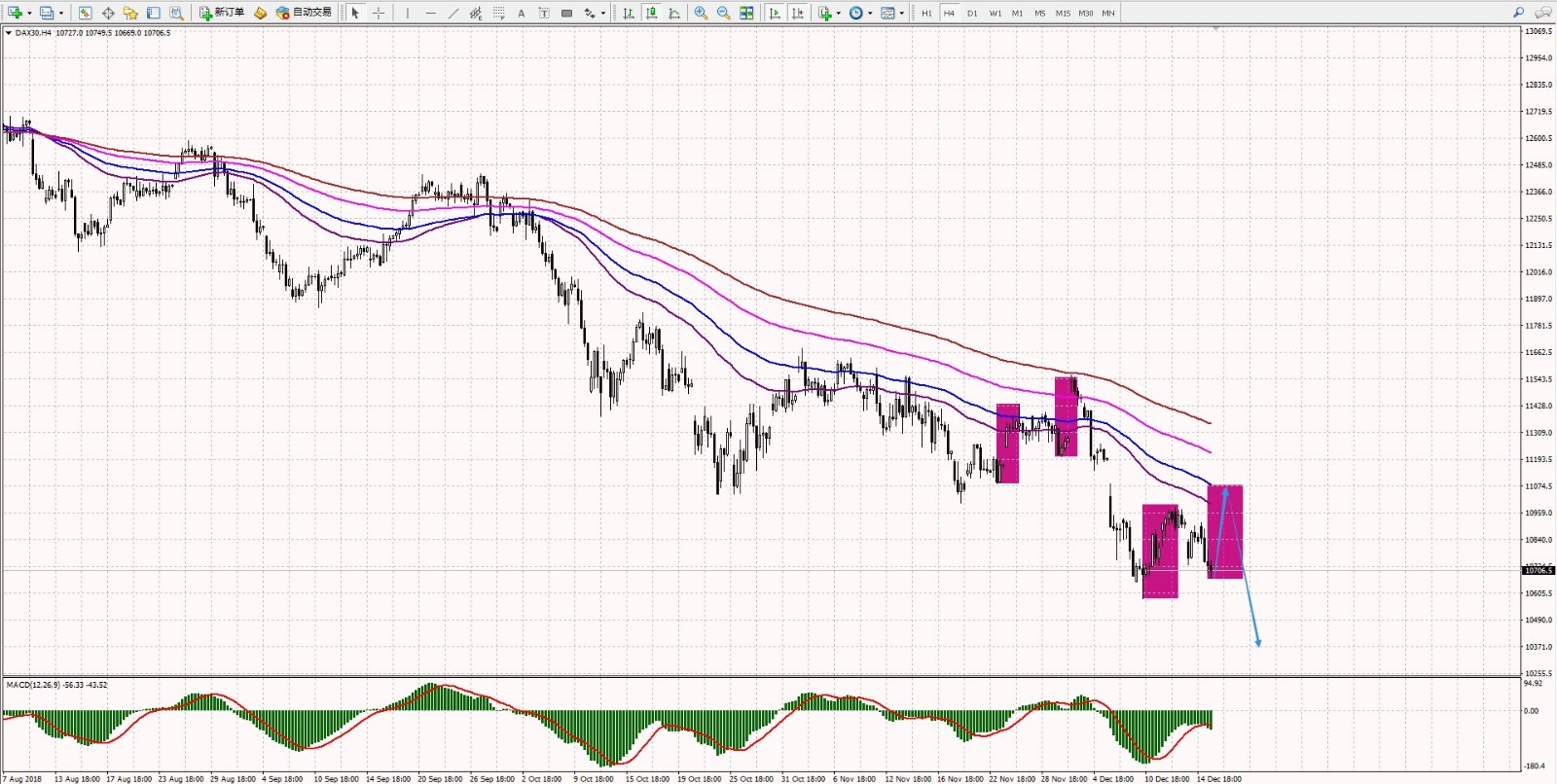Open the Periods clock icon
Screen dimensions: 1557x784
[x=856, y=13]
